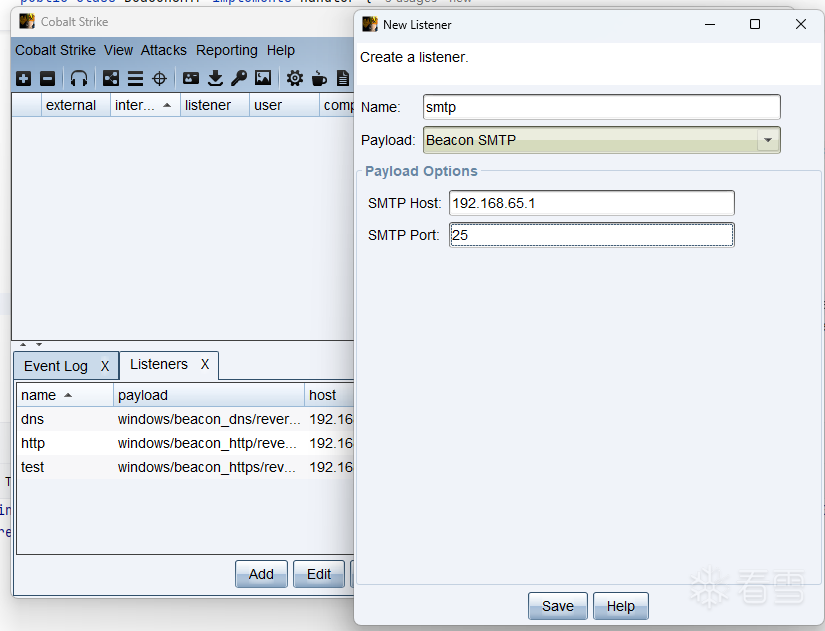This screenshot has height=631, width=825.
Task: Click the Payload combo box arrow
Action: coord(768,141)
